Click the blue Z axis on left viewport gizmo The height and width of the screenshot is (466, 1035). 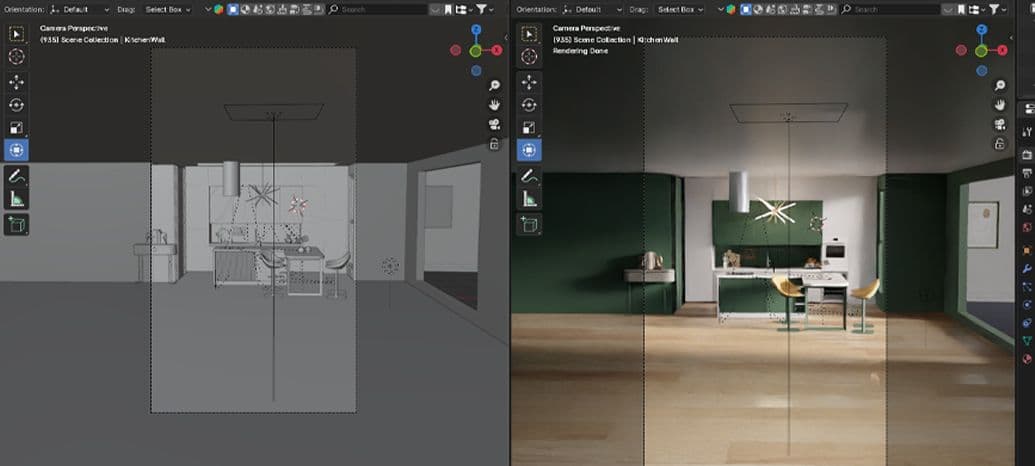[x=476, y=30]
